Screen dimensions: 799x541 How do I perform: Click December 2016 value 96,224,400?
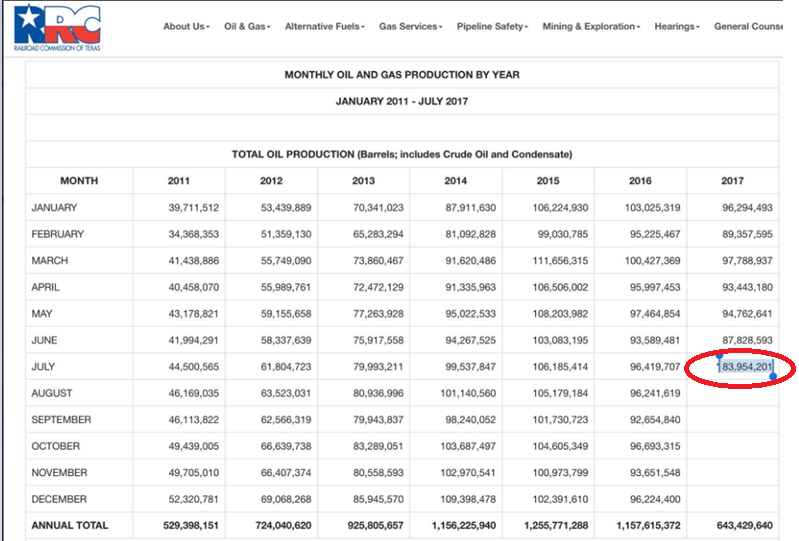click(x=655, y=499)
